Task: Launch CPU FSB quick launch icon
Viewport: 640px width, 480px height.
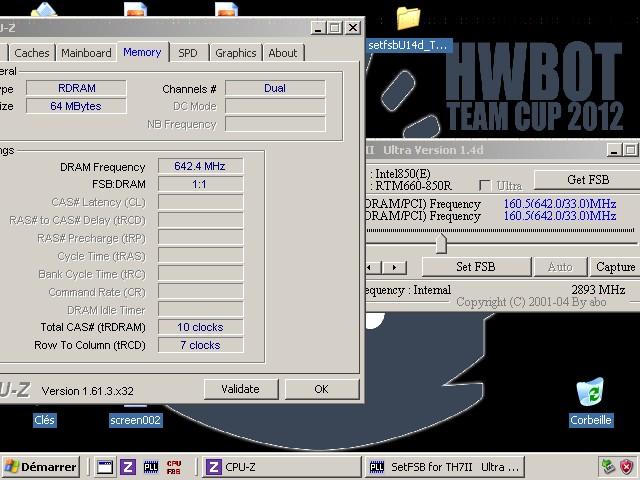Action: (173, 467)
